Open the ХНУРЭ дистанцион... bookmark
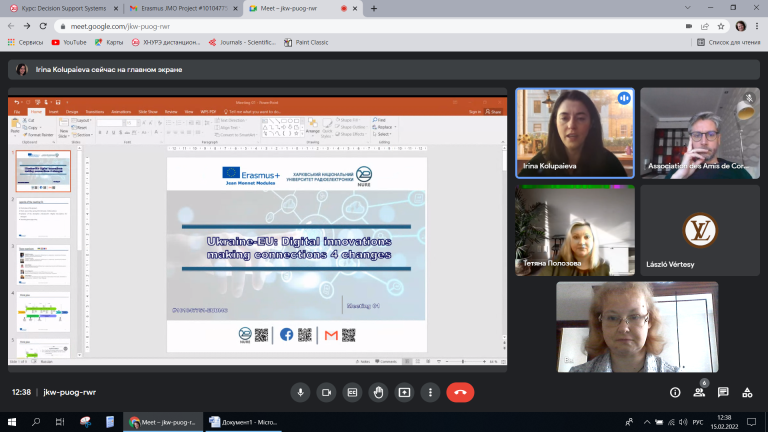This screenshot has width=768, height=432. [166, 43]
